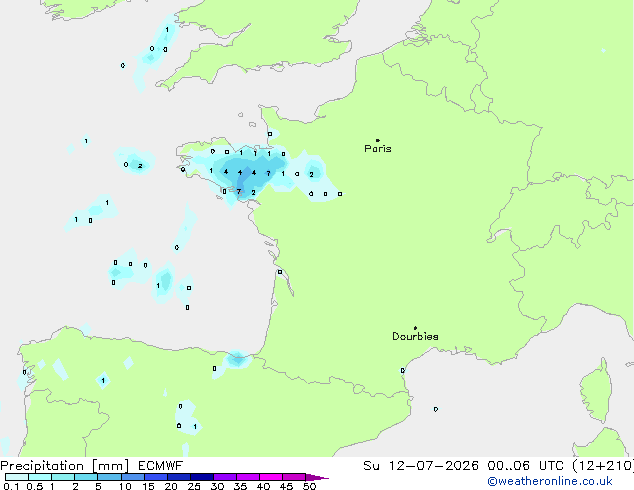This screenshot has width=634, height=490.
Task: Select the 30–35 mm purple legend swatch
Action: [x=224, y=477]
